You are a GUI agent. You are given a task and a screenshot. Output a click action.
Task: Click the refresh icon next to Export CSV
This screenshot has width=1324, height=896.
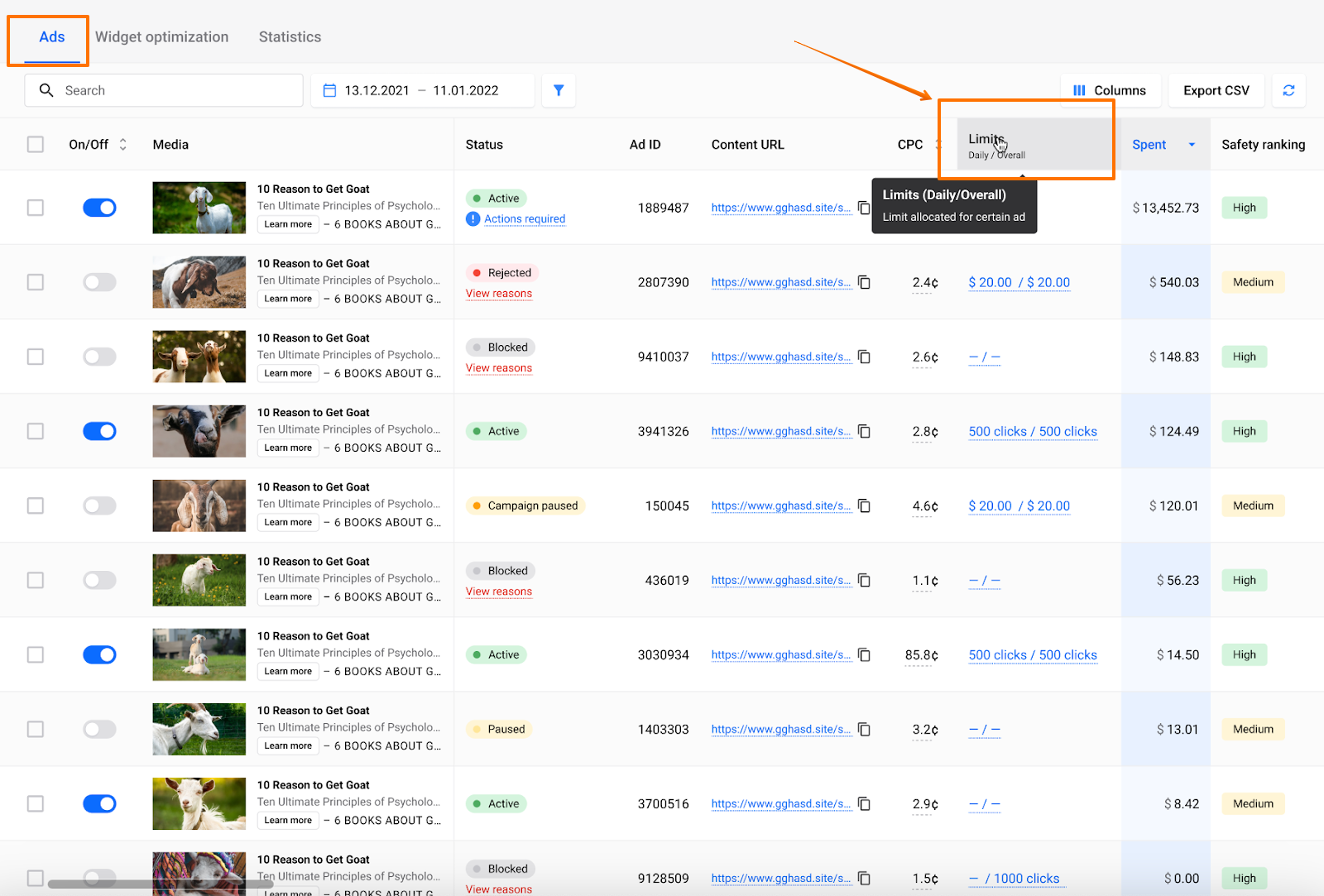pyautogui.click(x=1288, y=90)
